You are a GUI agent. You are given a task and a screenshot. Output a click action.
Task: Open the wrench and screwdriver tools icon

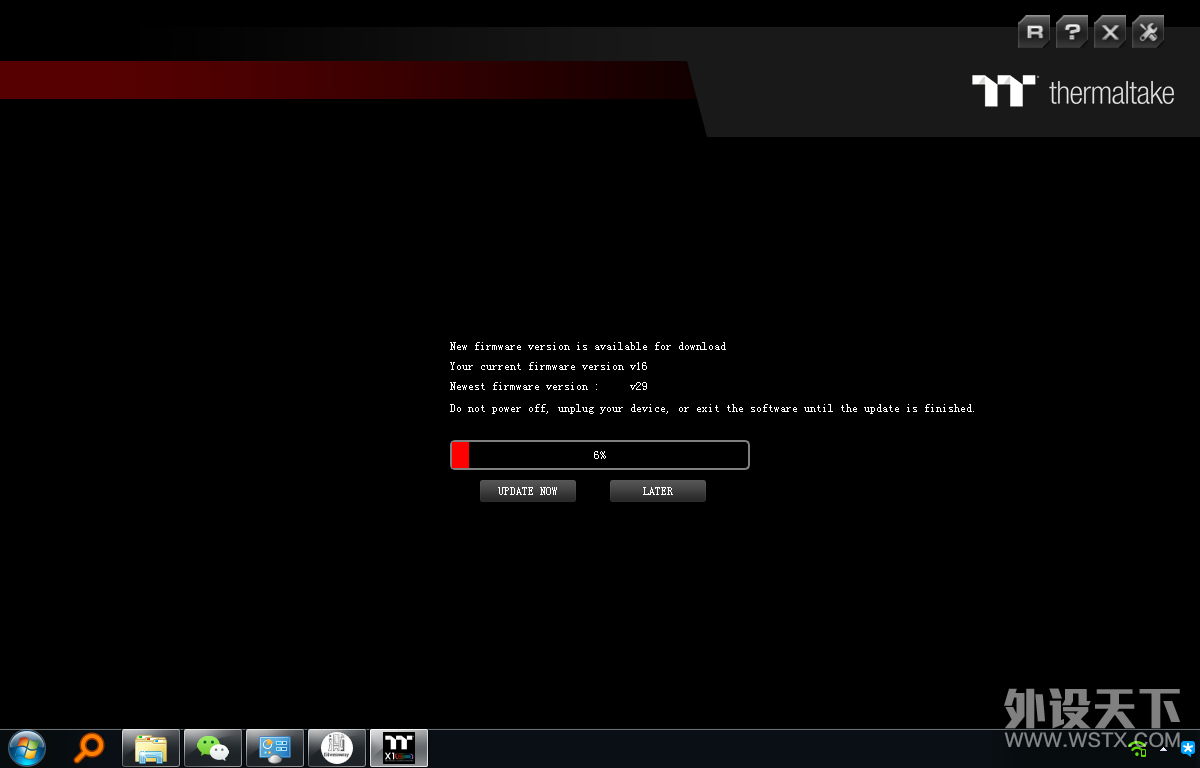click(1148, 32)
